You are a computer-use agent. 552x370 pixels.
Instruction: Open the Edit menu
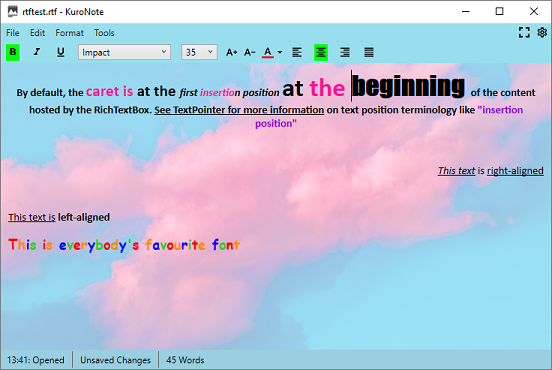coord(37,33)
